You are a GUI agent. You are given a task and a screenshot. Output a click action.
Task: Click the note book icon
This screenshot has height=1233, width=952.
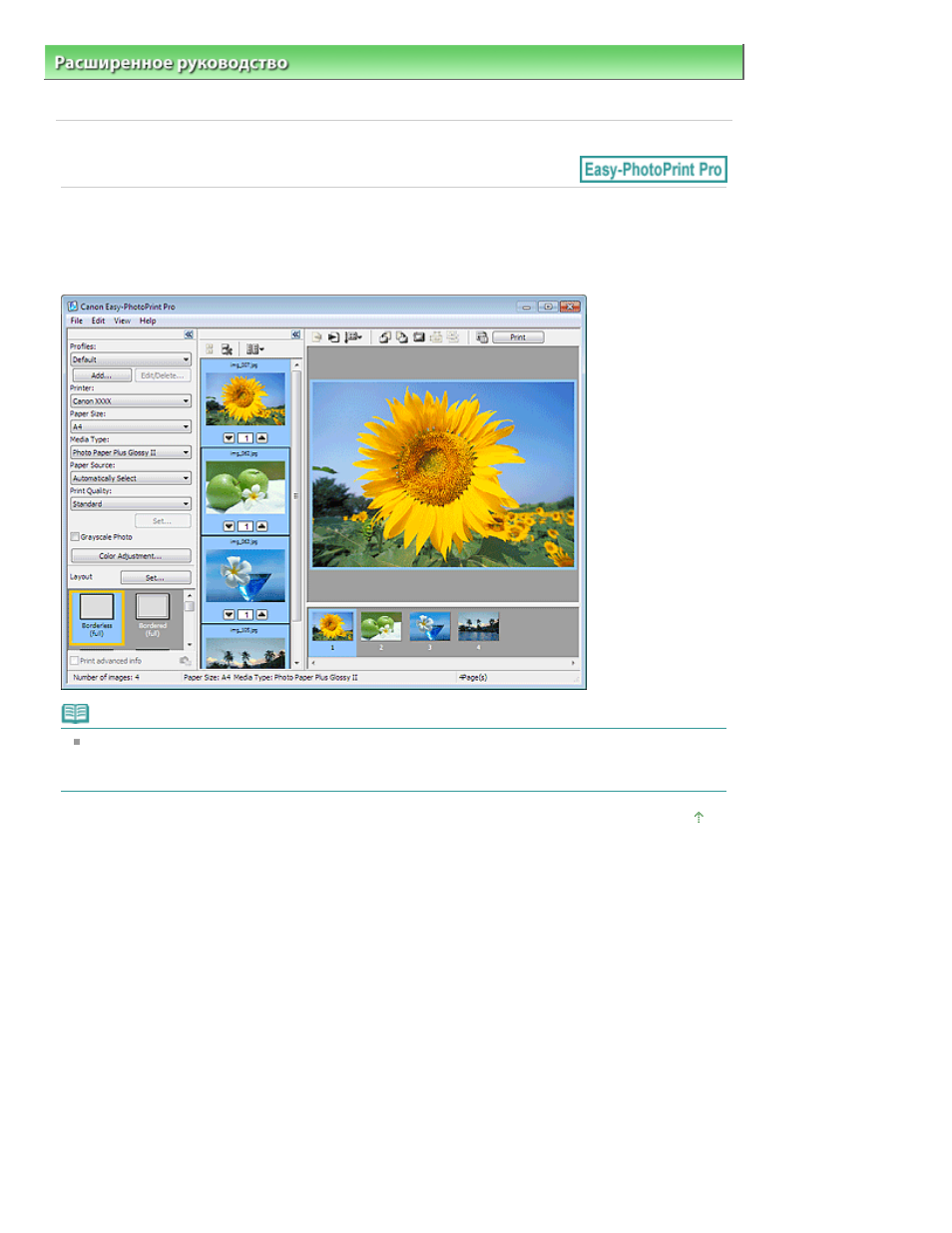click(75, 713)
